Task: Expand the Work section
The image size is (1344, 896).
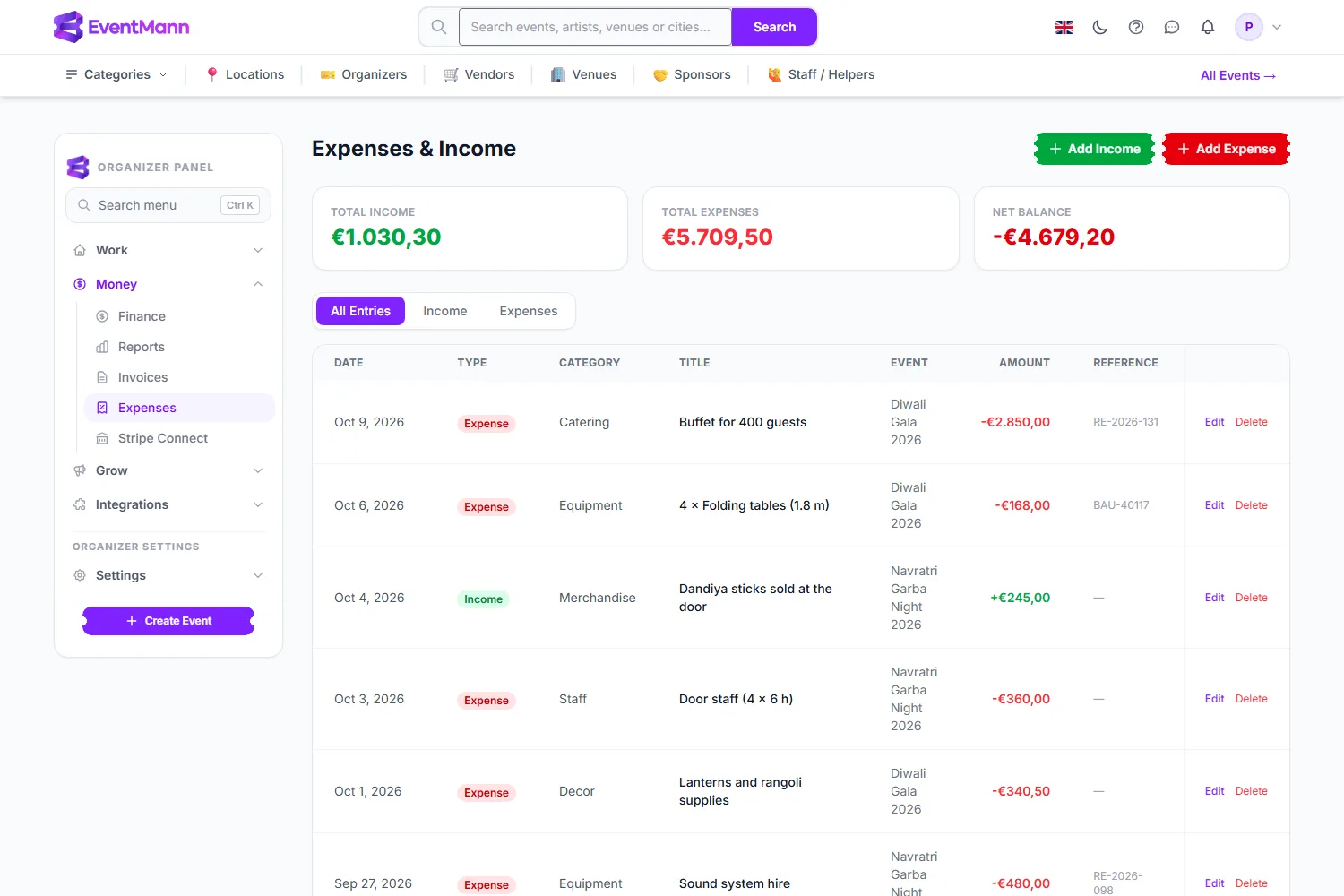Action: pyautogui.click(x=168, y=250)
